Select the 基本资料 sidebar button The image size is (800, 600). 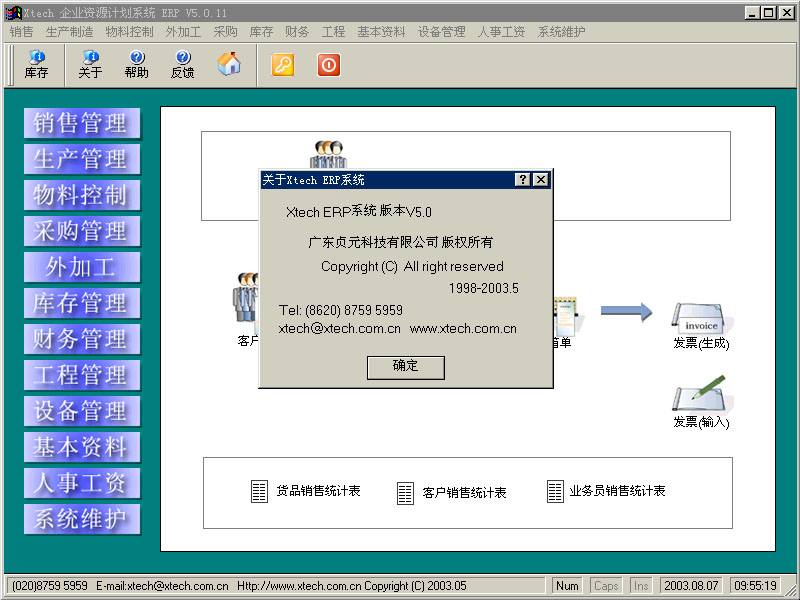click(x=82, y=447)
